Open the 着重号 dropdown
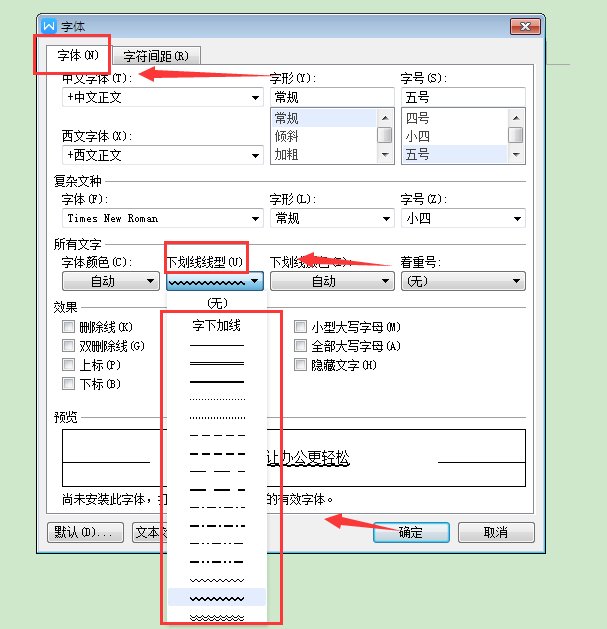Viewport: 607px width, 629px height. (x=463, y=281)
